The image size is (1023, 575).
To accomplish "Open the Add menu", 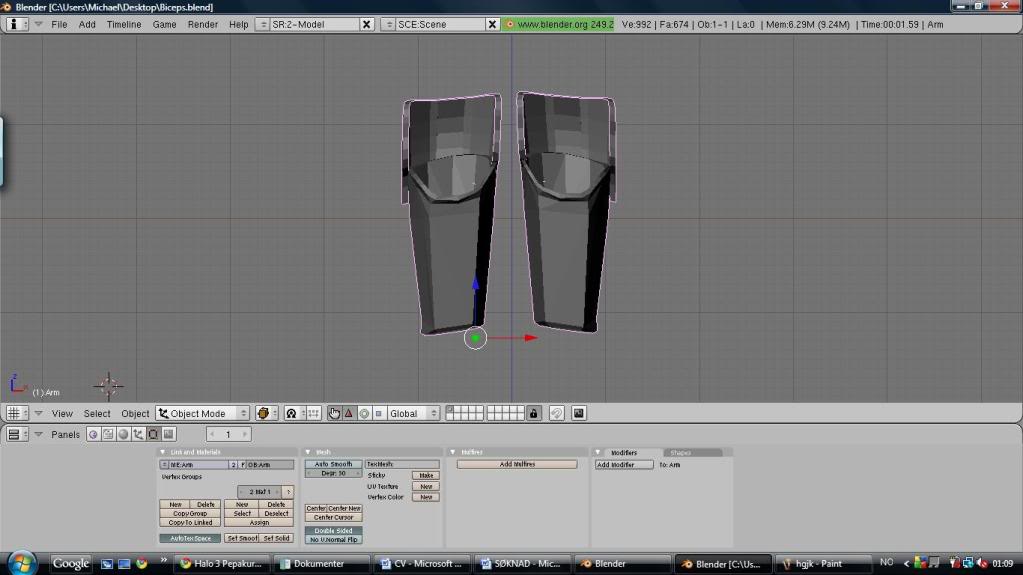I will point(87,24).
